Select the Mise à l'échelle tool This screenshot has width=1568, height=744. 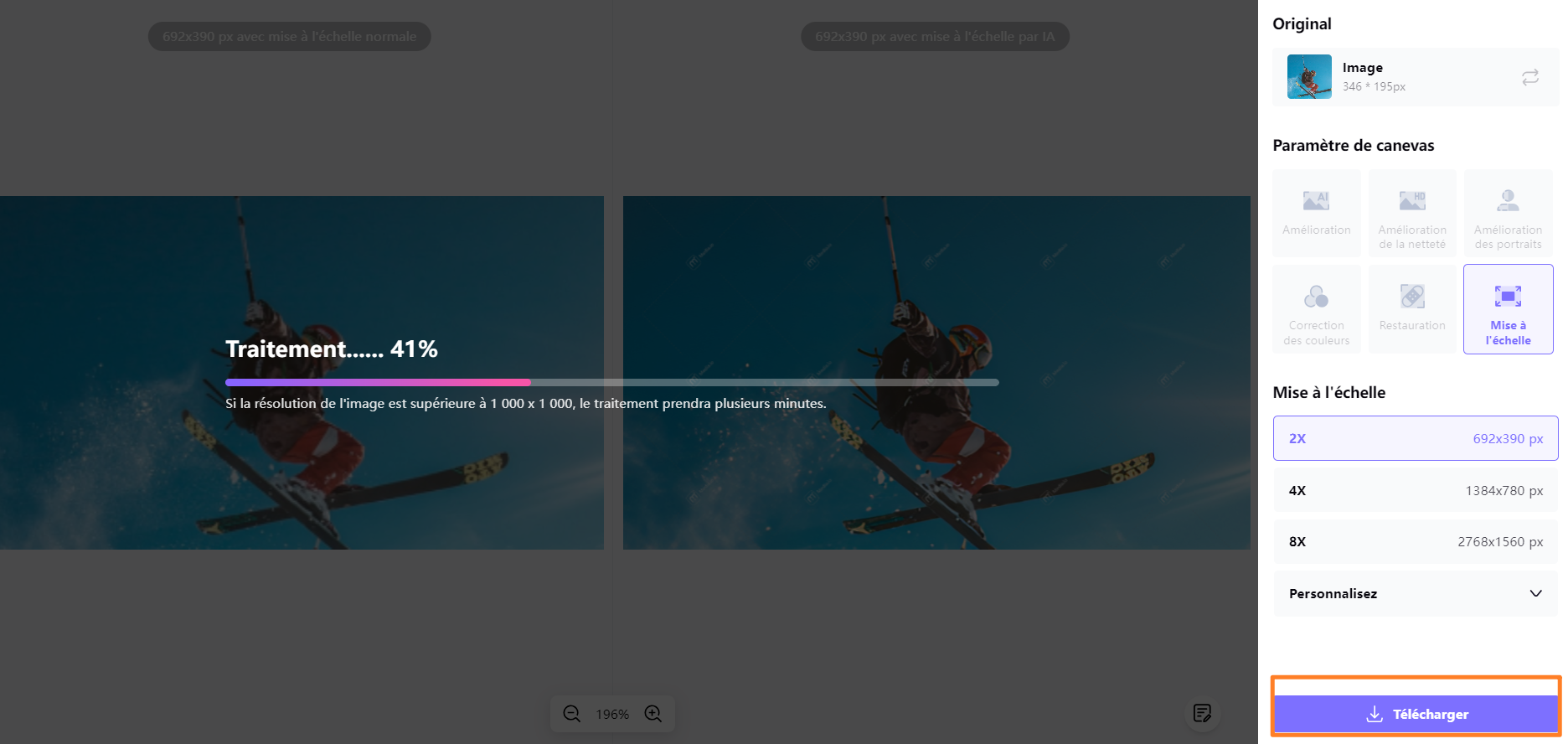pyautogui.click(x=1508, y=309)
